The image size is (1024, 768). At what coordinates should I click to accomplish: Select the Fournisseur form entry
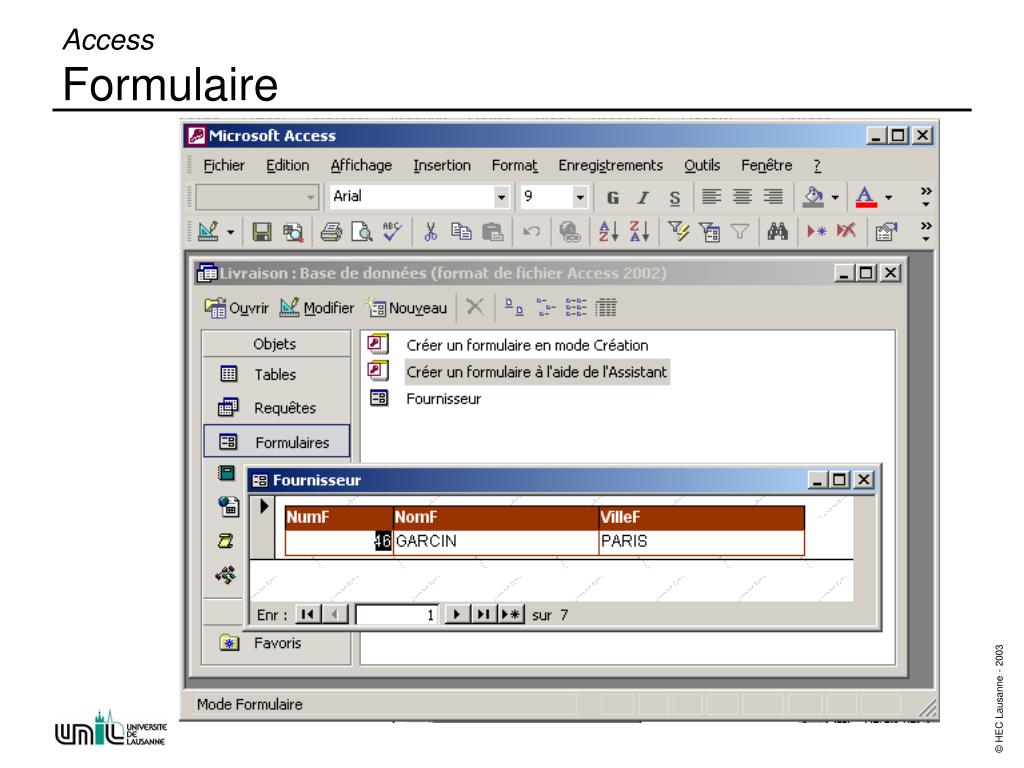click(x=443, y=399)
